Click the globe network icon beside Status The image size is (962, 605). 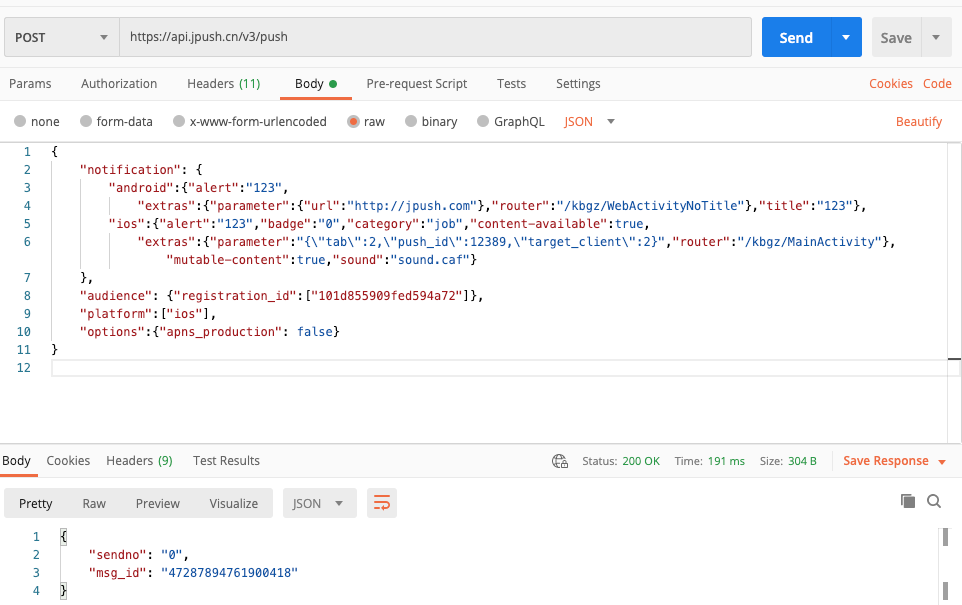[x=560, y=461]
